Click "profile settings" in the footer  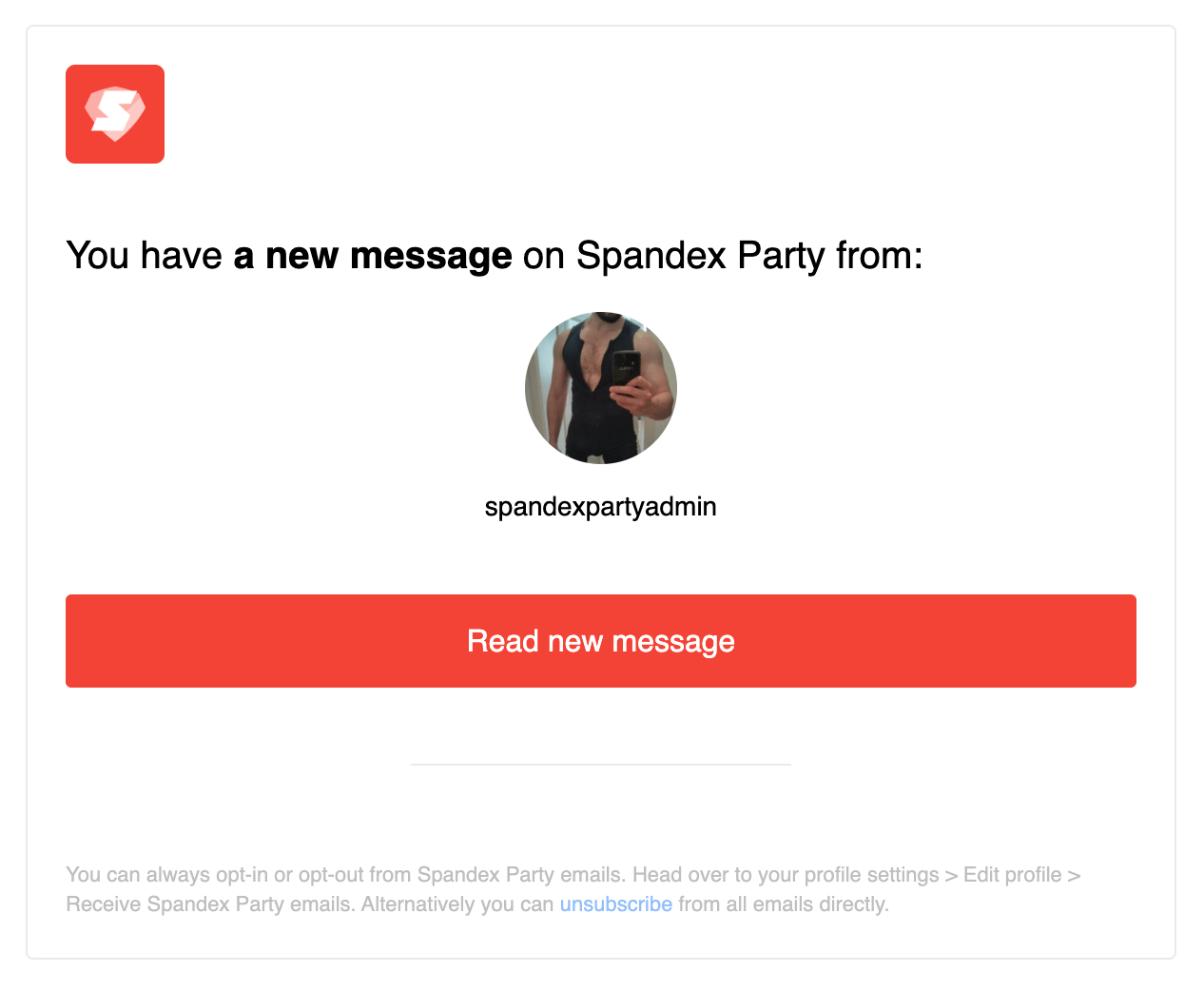click(x=871, y=875)
